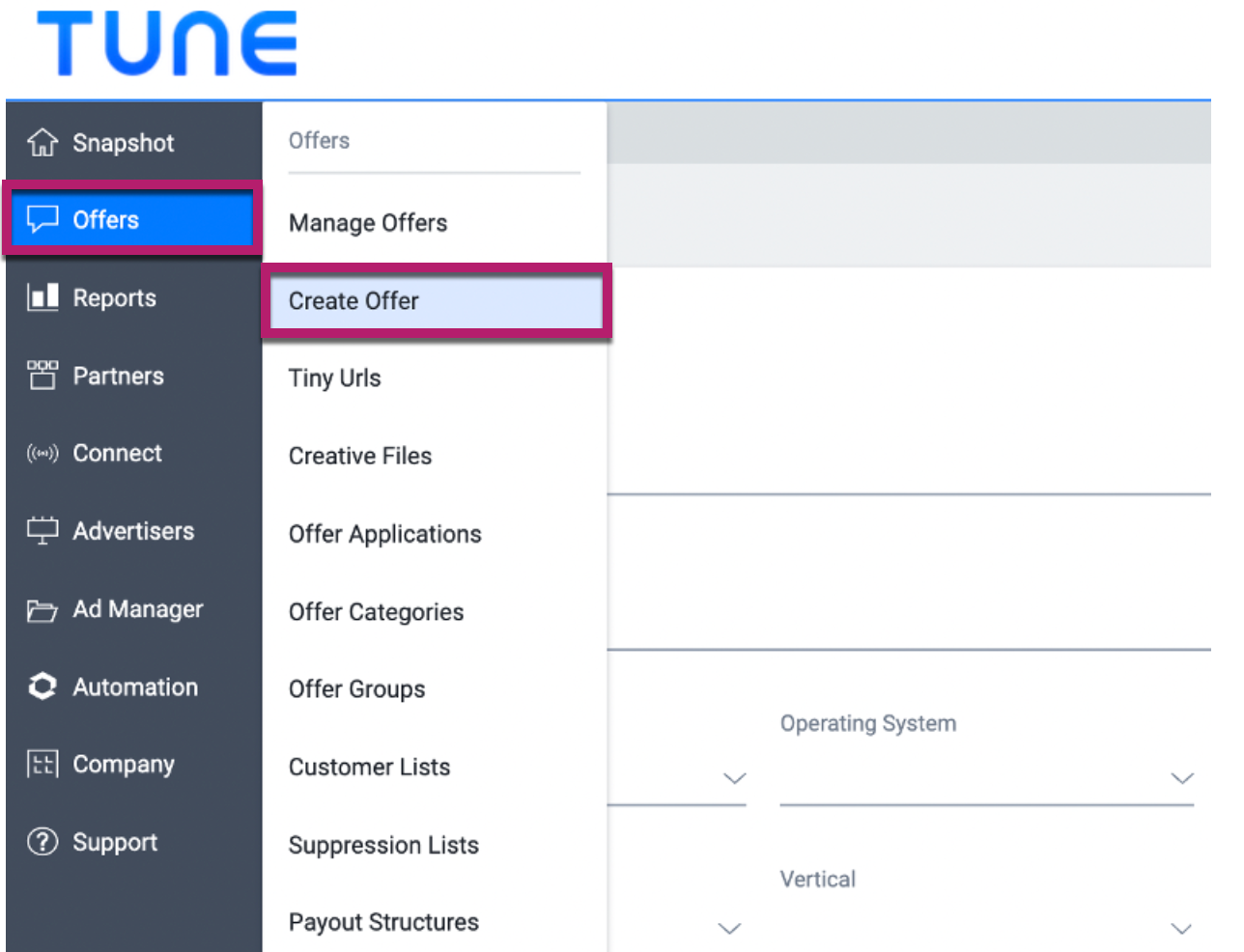Click the Reports bar chart icon

[x=42, y=296]
